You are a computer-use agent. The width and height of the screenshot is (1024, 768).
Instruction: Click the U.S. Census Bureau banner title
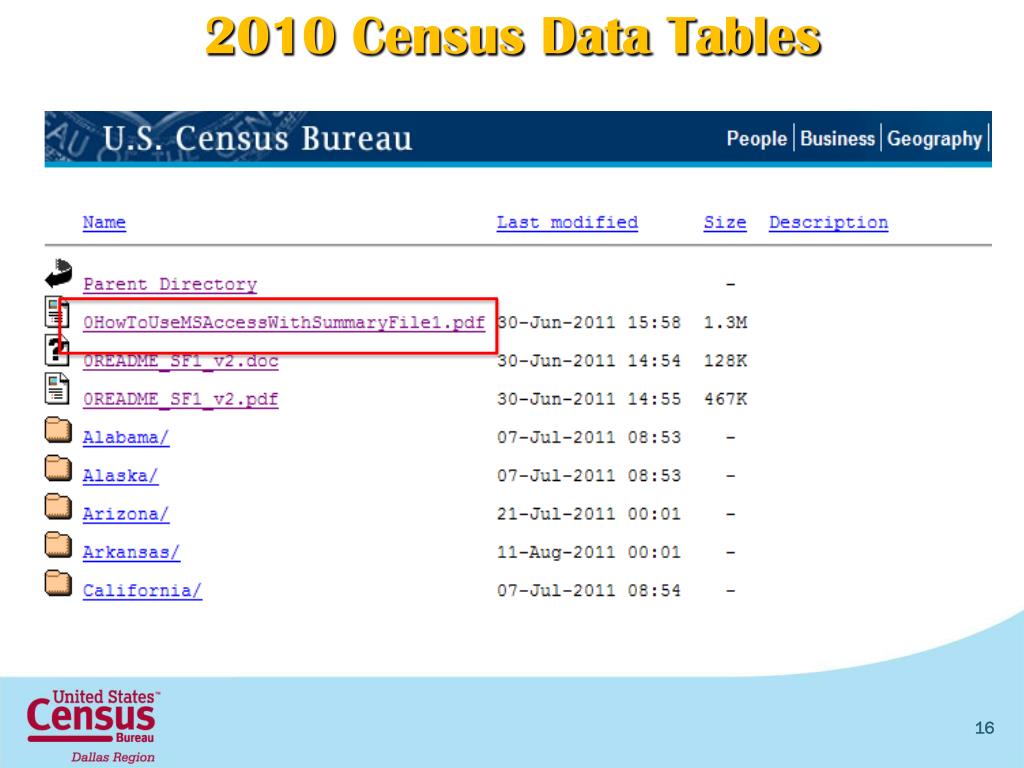click(x=258, y=138)
